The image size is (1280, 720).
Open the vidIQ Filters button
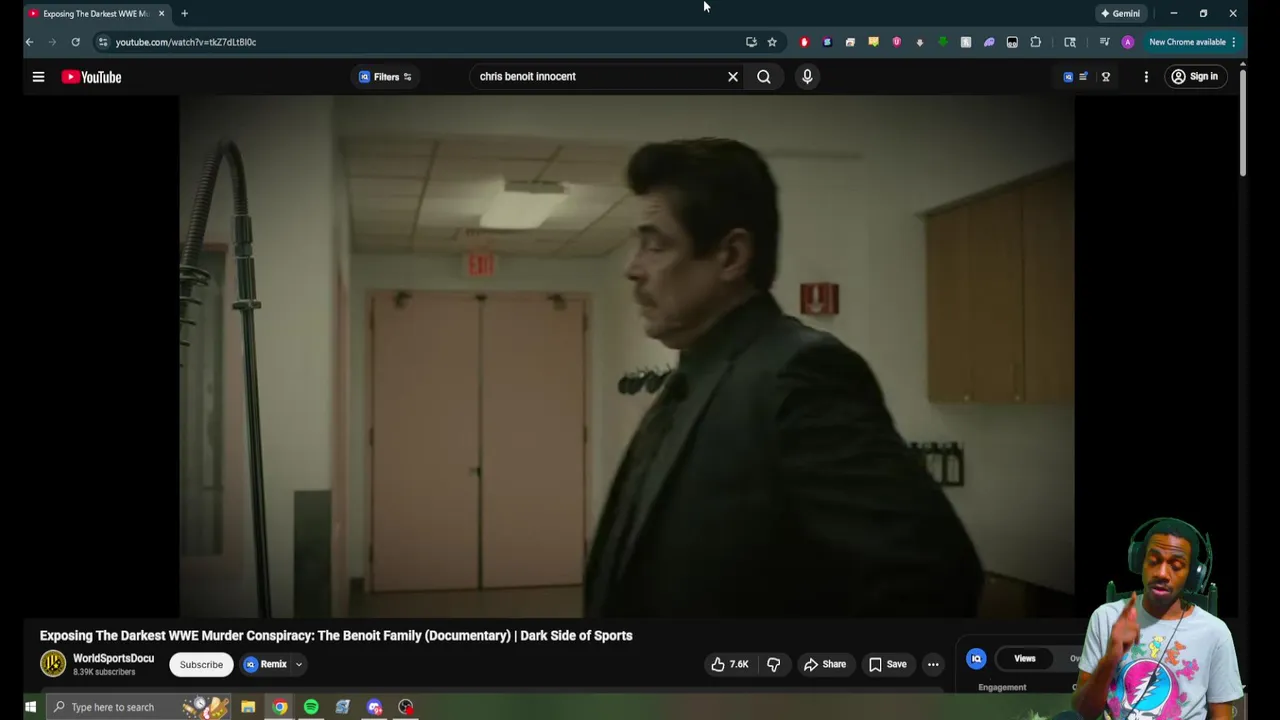(x=386, y=77)
